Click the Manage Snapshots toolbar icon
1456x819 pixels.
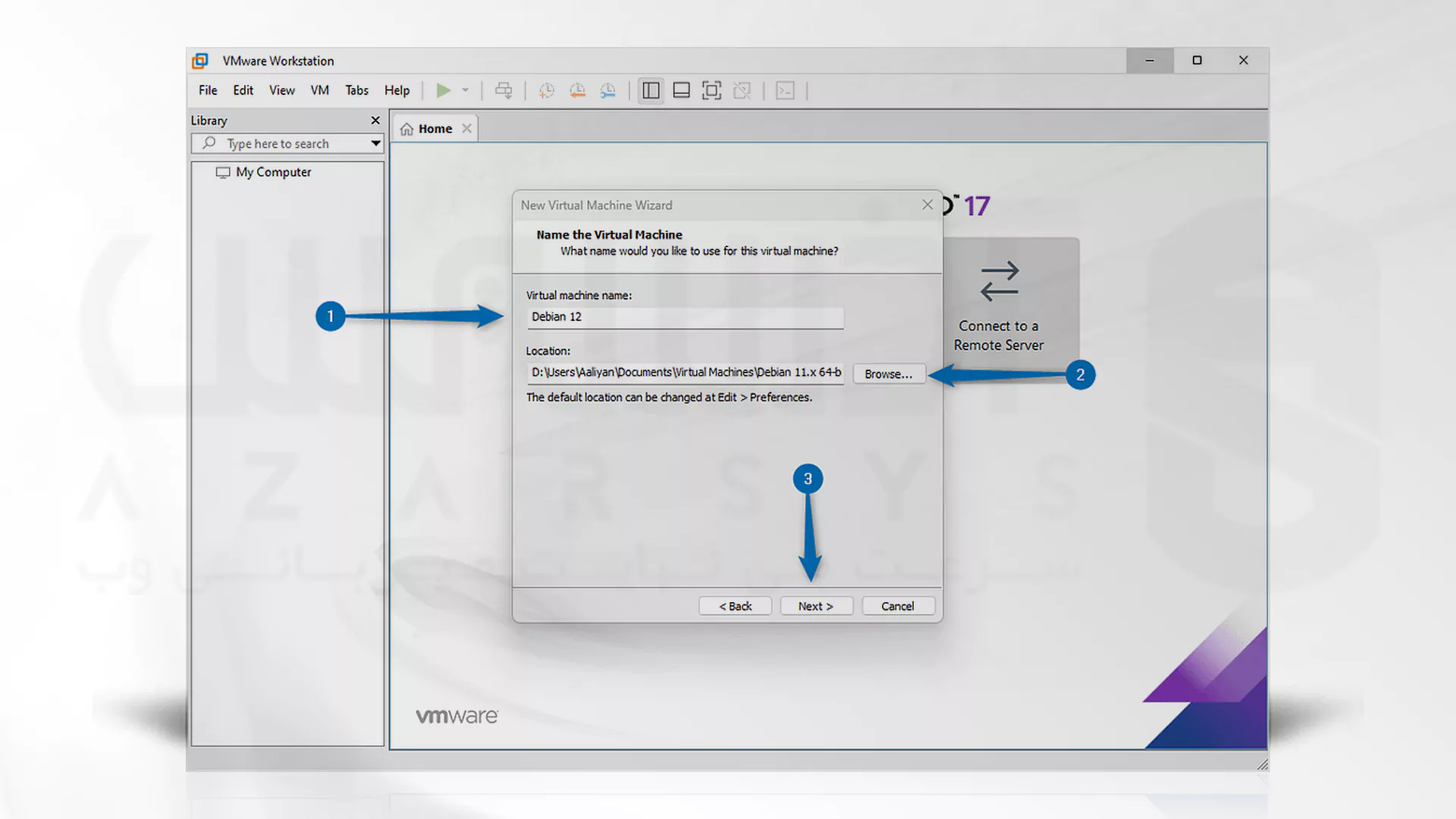(x=608, y=91)
